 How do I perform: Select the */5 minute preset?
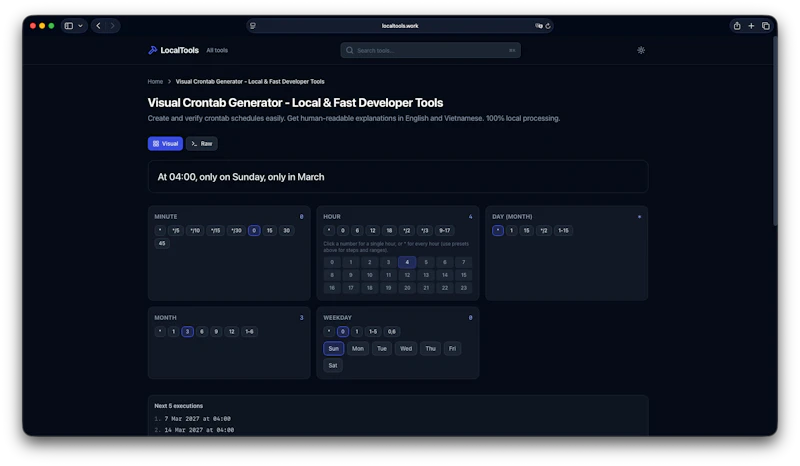click(176, 230)
